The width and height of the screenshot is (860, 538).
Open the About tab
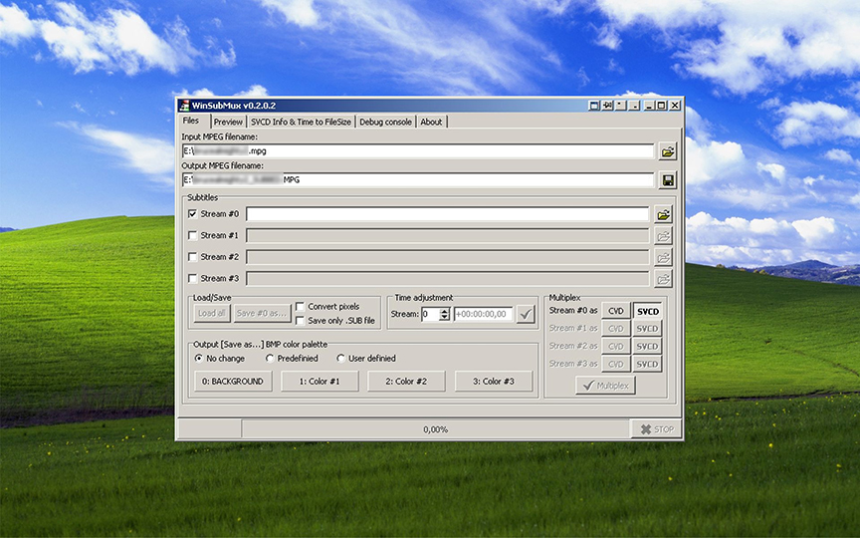click(431, 122)
